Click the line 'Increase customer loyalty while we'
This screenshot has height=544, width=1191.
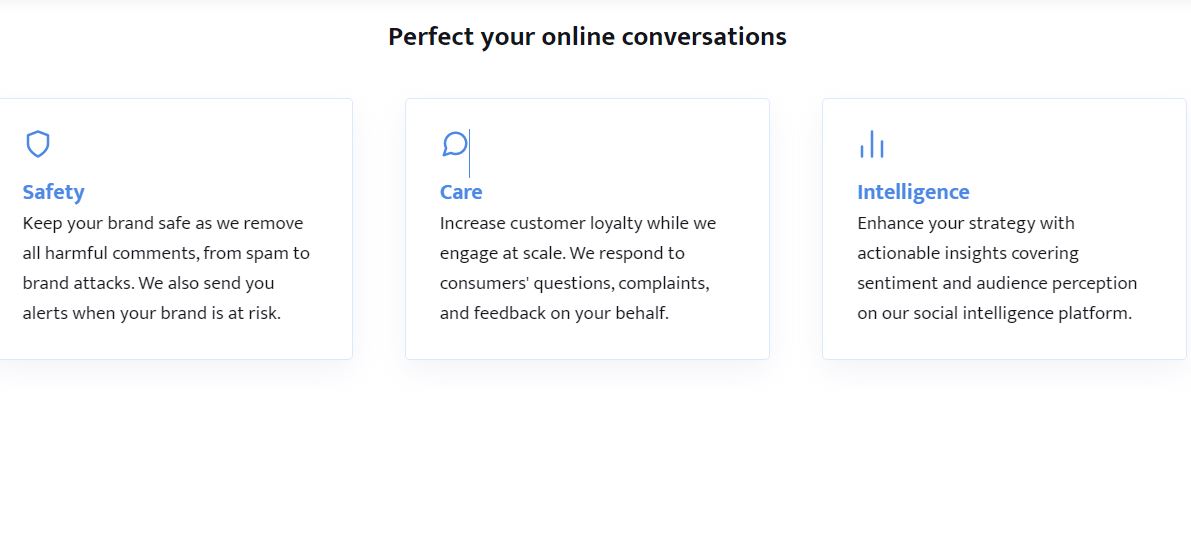pos(578,223)
